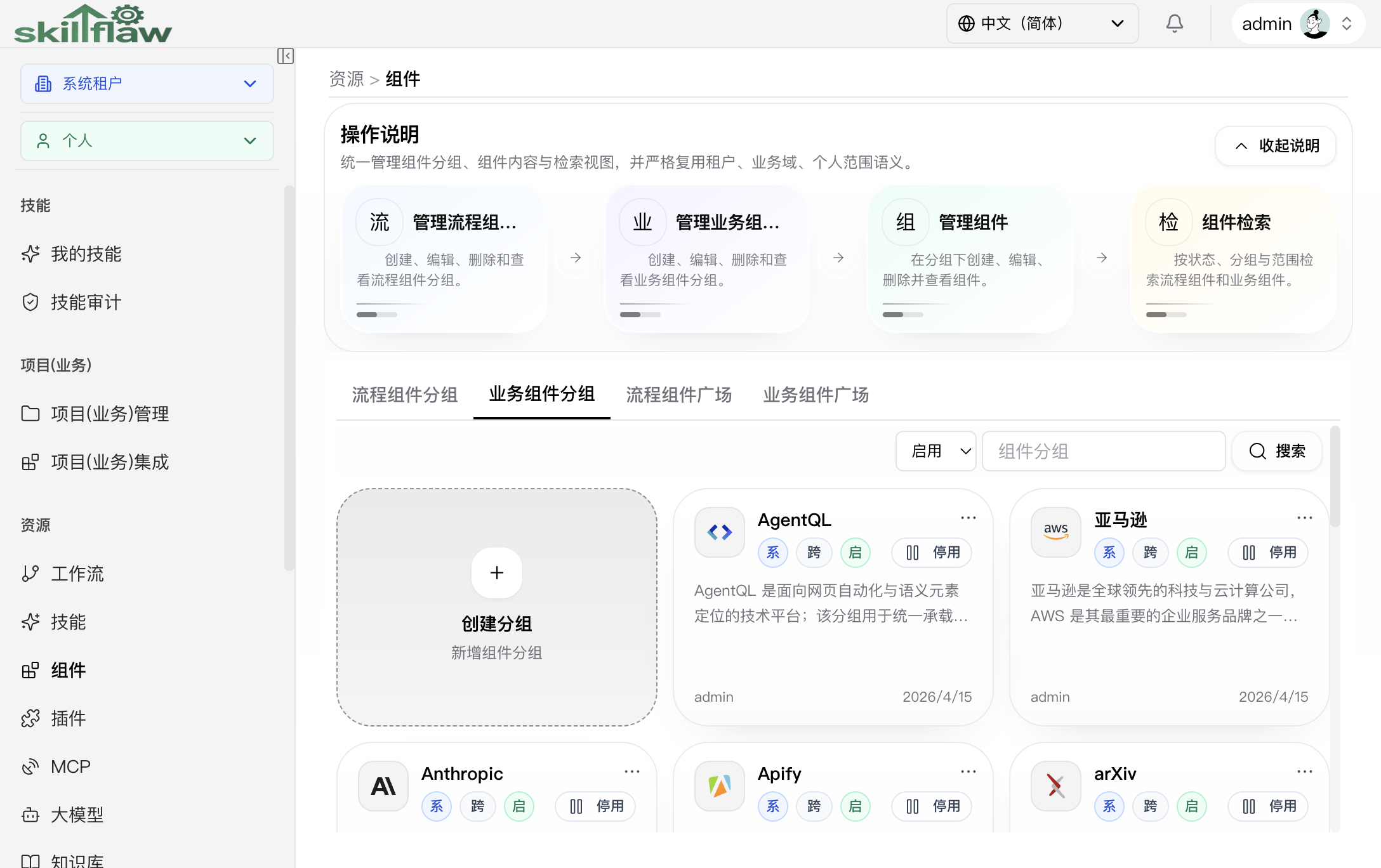Open 管理组件 step card
The image size is (1381, 868).
click(x=970, y=259)
